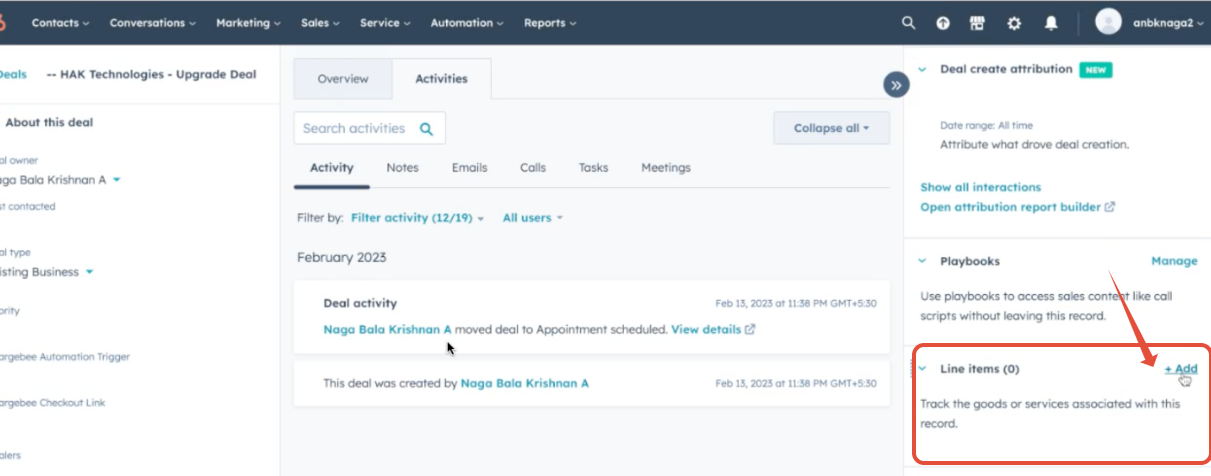Click the + Add line items link

(x=1180, y=369)
